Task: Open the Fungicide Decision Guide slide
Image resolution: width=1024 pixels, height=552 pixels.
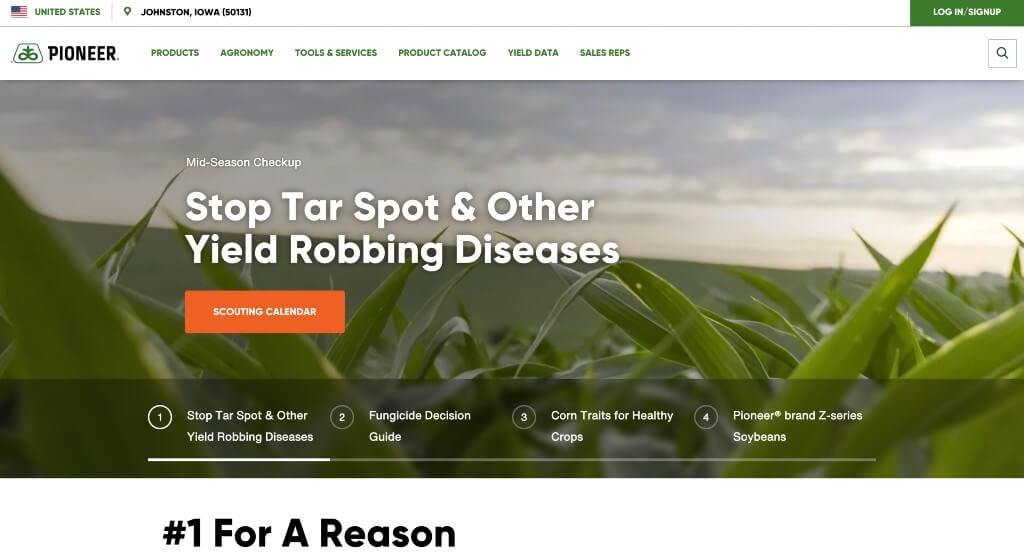Action: [x=420, y=426]
